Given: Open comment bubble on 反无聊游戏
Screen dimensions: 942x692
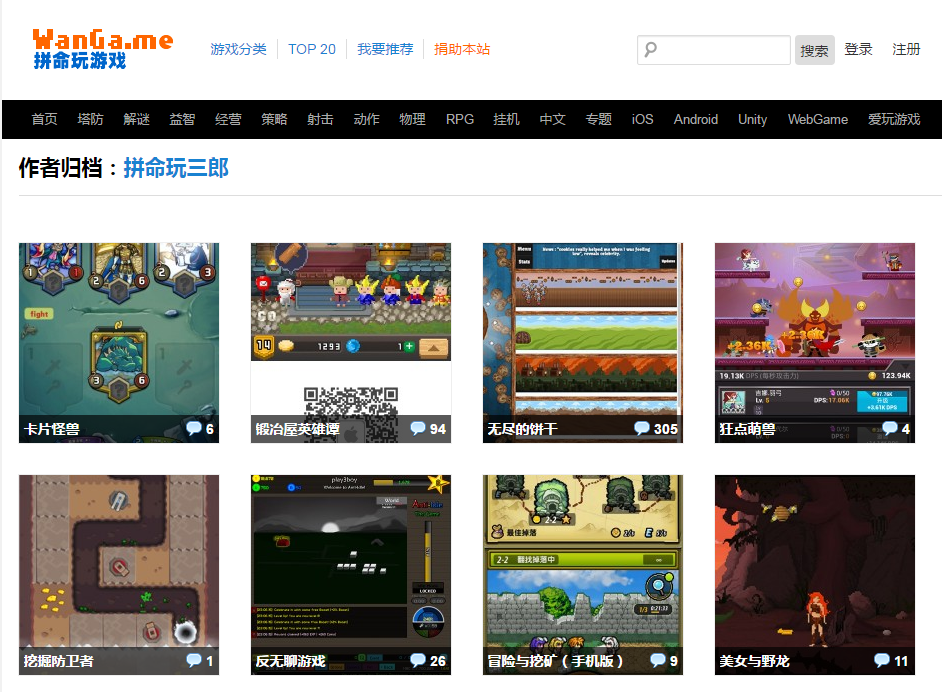Looking at the screenshot, I should click(418, 661).
